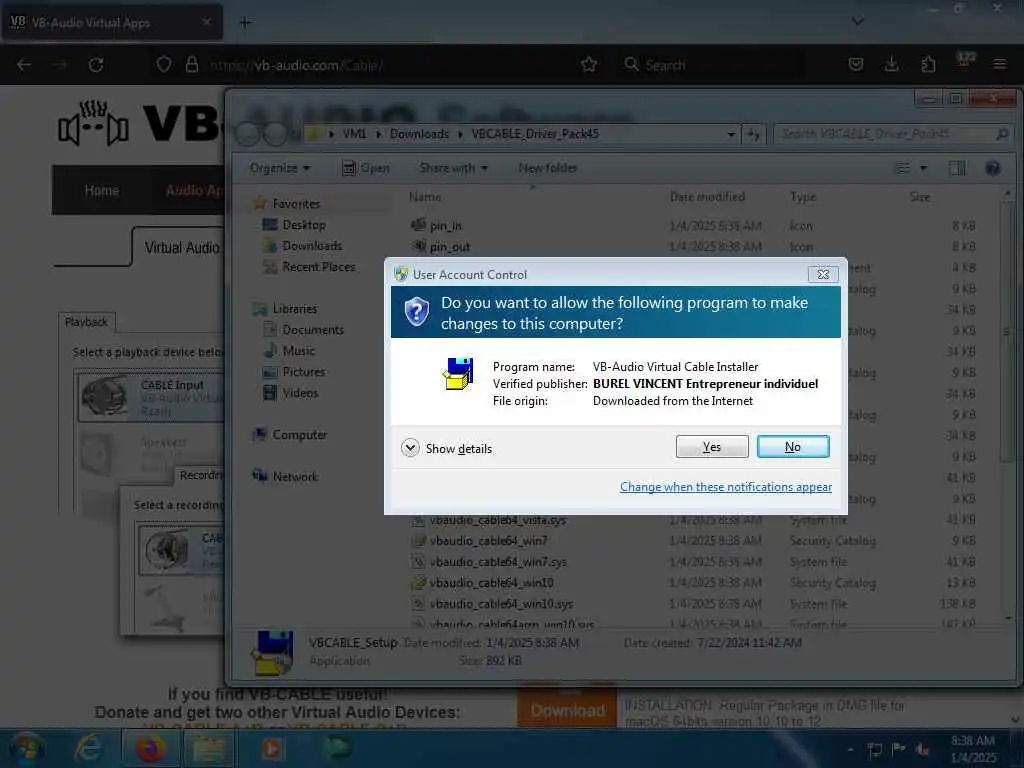
Task: Open Internet Explorer from taskbar
Action: 88,748
